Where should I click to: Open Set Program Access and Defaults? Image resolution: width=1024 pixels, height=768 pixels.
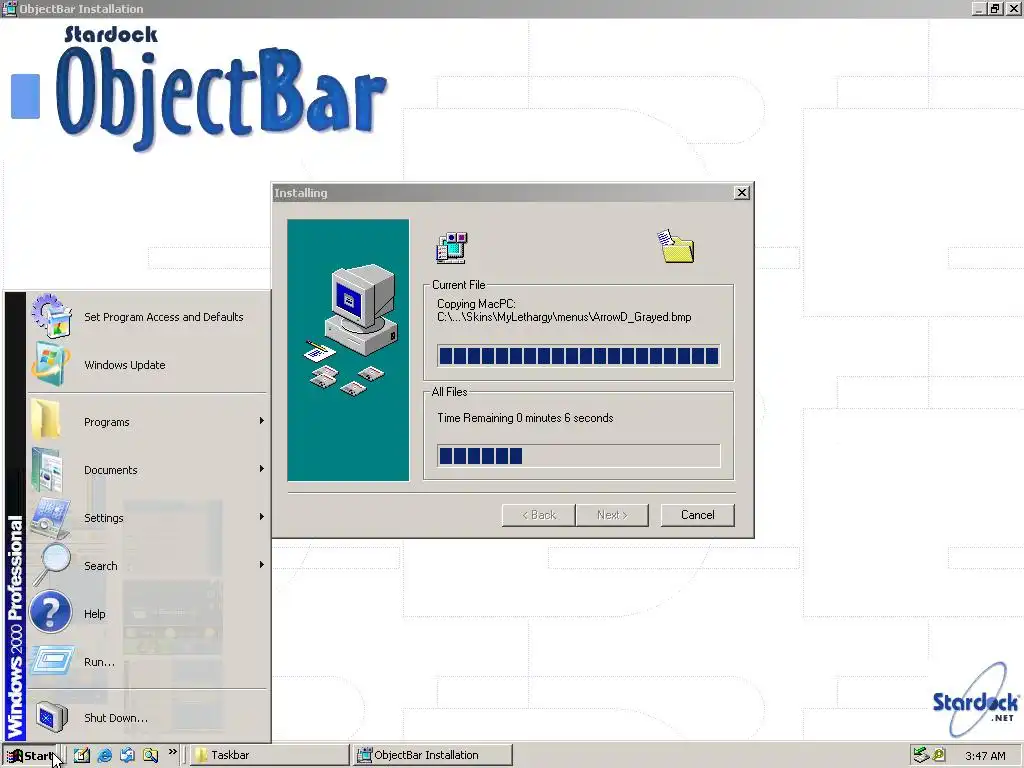coord(148,317)
